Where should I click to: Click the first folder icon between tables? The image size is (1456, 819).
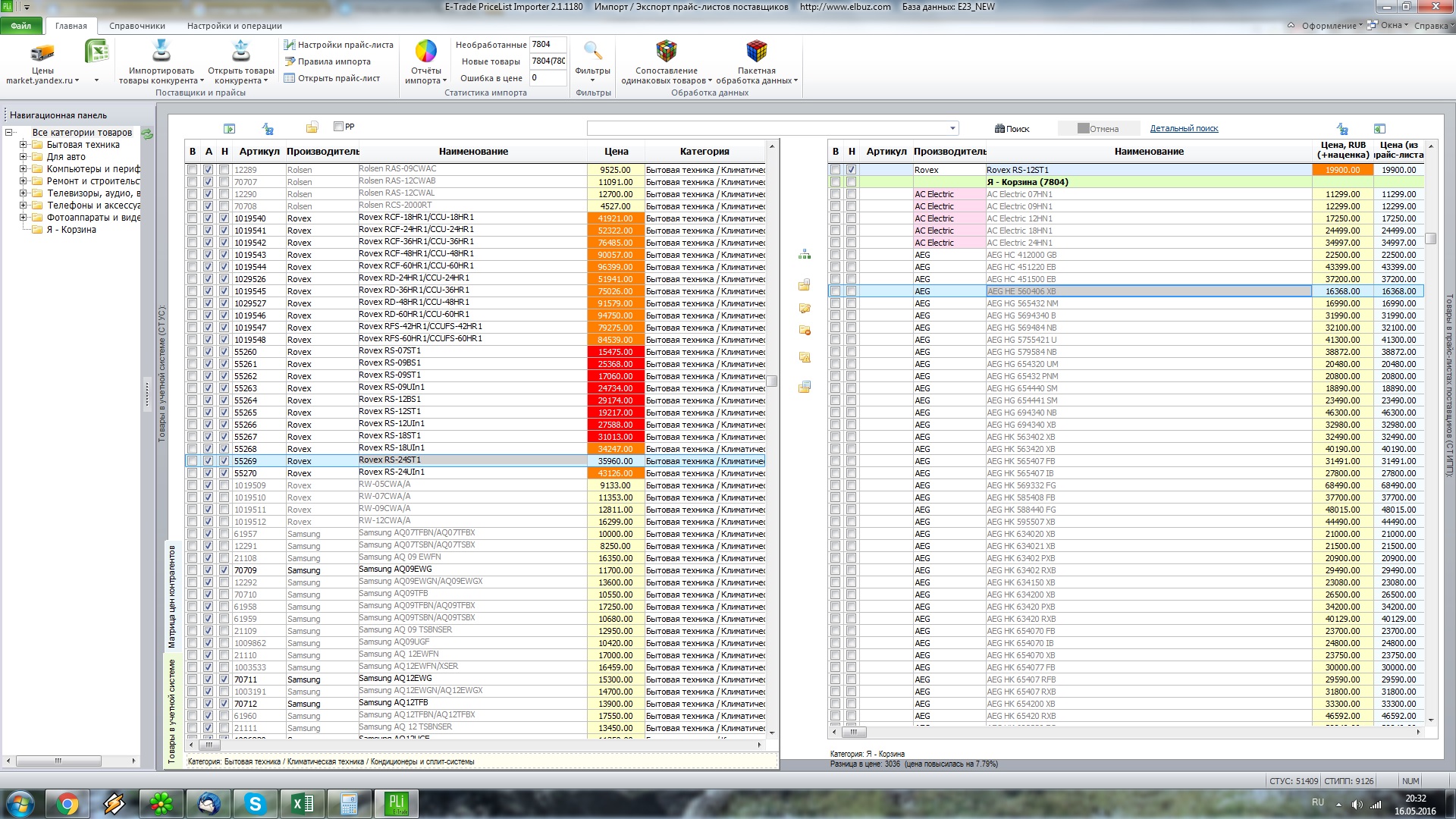[x=805, y=285]
